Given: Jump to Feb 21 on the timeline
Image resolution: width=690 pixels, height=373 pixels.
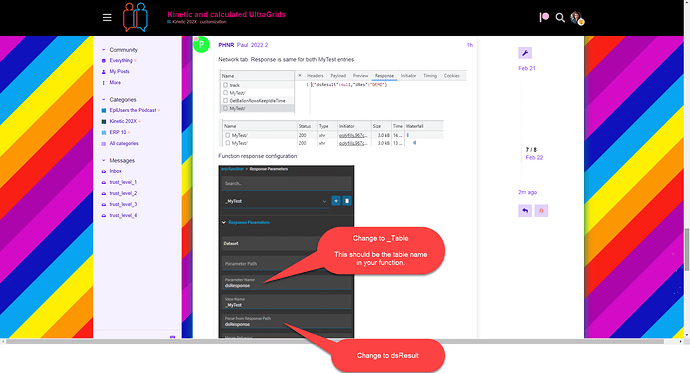Looking at the screenshot, I should click(527, 68).
